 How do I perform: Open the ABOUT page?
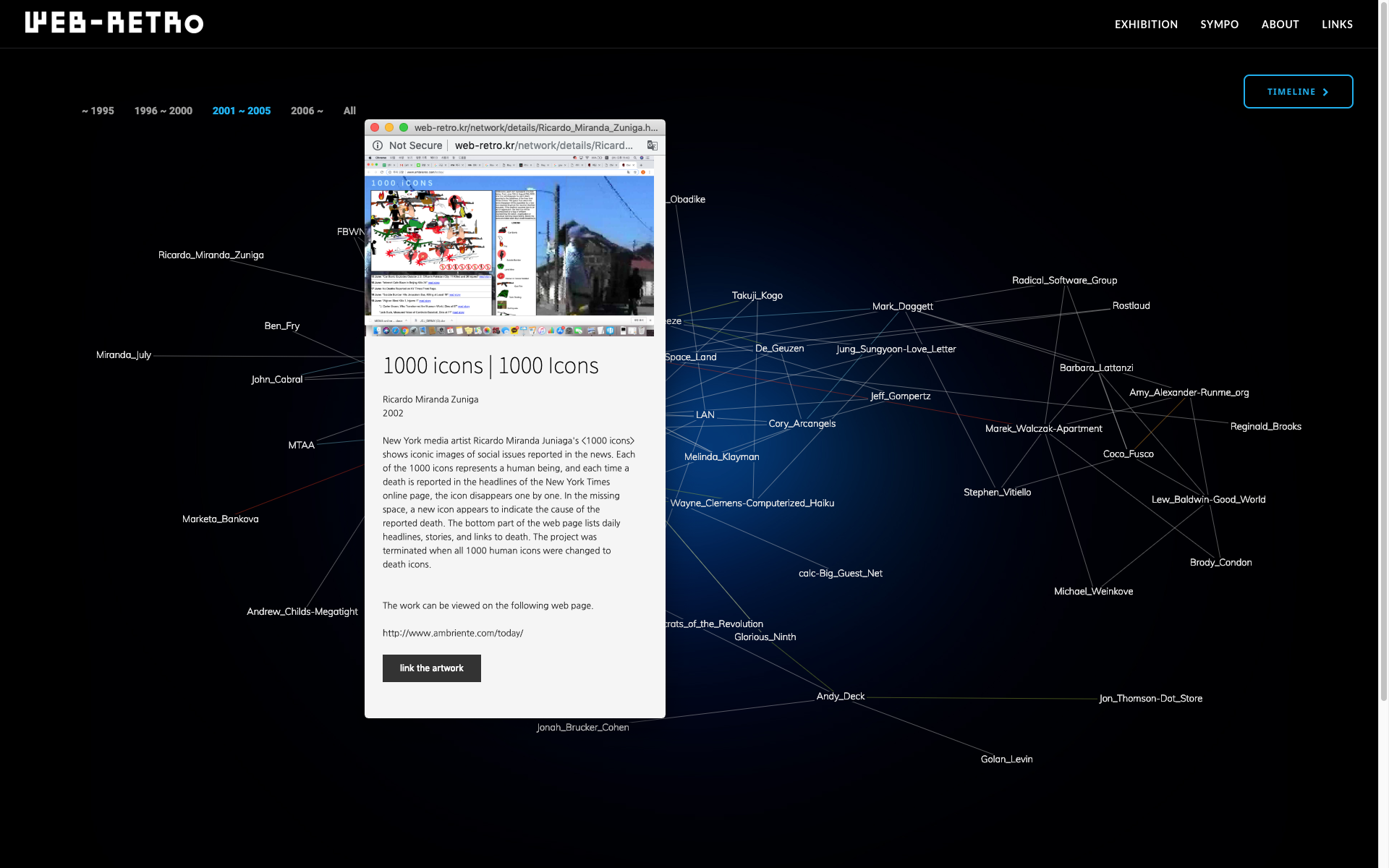pyautogui.click(x=1280, y=25)
